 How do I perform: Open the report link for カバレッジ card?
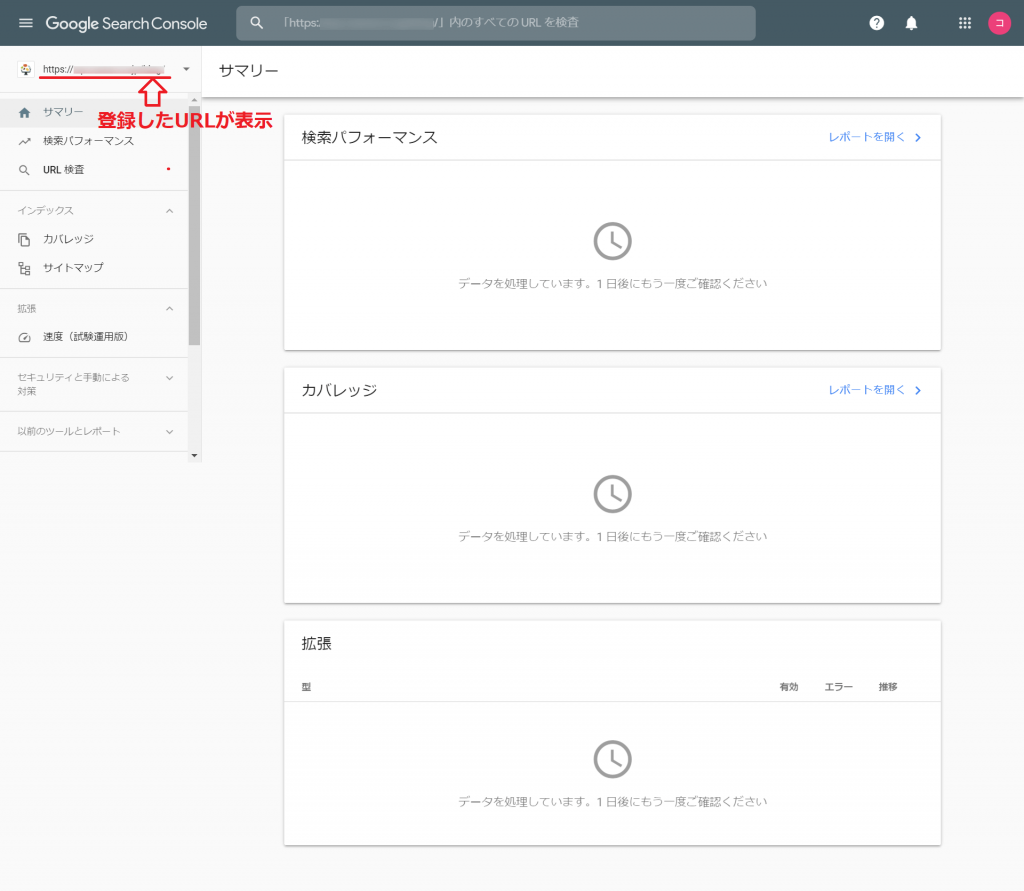(x=874, y=390)
